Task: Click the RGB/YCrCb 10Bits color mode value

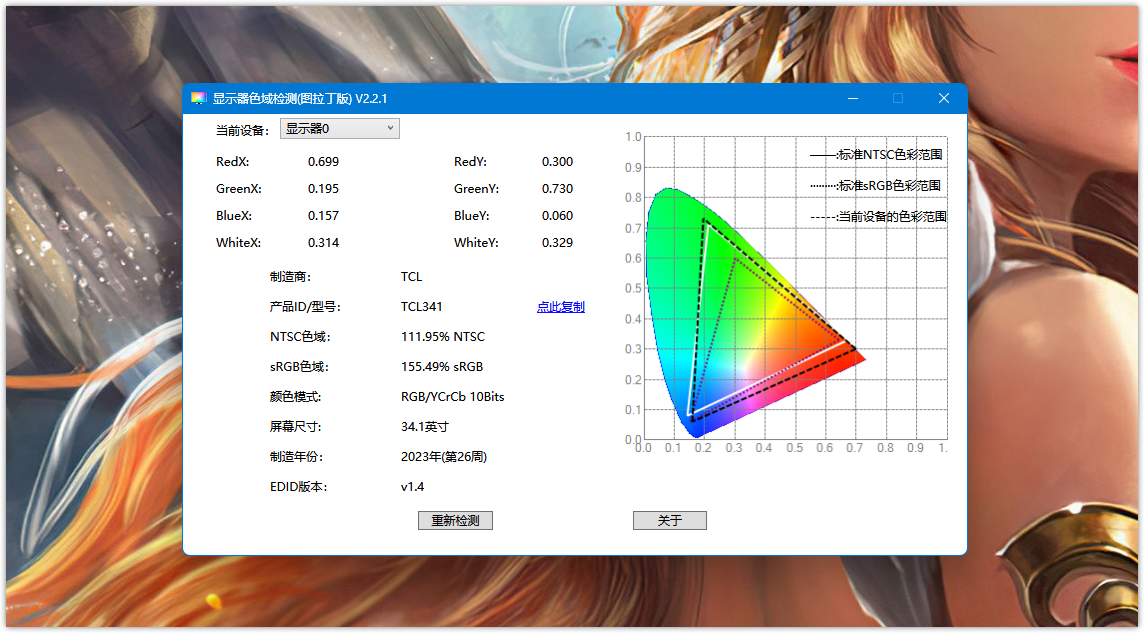Action: click(452, 397)
